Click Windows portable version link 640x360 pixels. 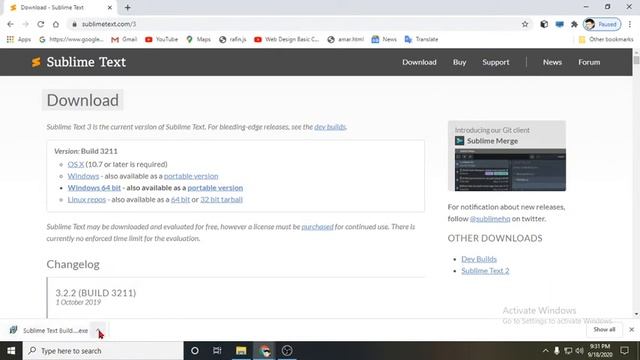[x=191, y=176]
